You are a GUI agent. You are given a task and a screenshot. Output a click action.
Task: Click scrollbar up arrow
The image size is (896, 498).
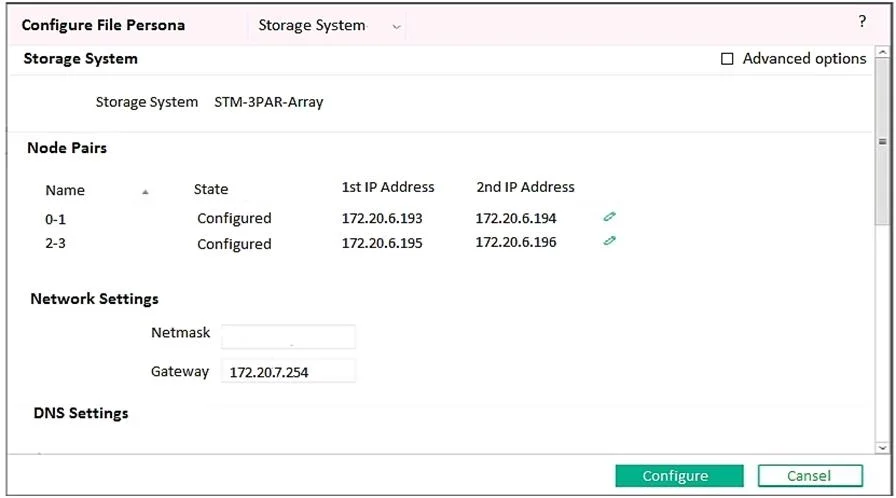click(882, 52)
